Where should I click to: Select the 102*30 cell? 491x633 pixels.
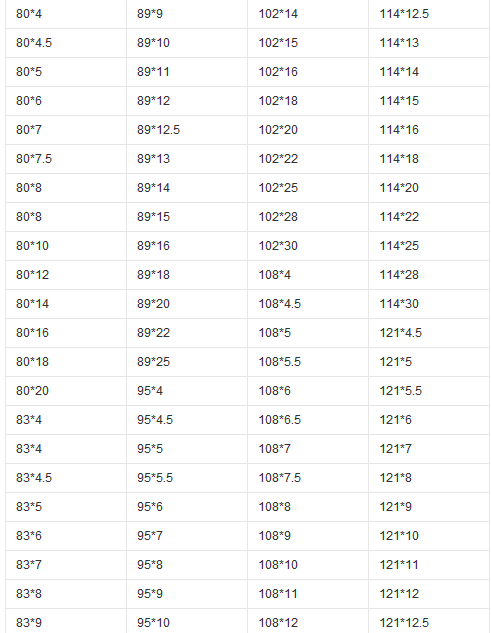tap(308, 246)
